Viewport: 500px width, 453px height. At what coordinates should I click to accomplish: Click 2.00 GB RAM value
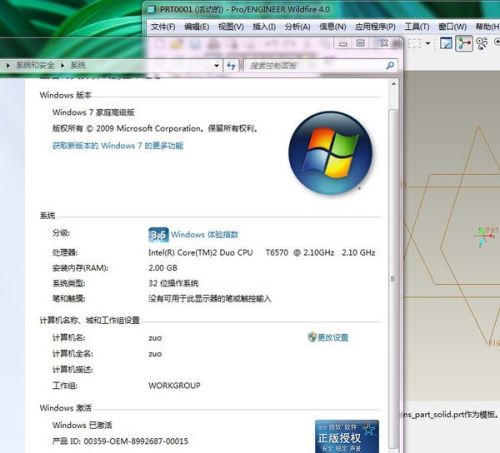coord(163,268)
